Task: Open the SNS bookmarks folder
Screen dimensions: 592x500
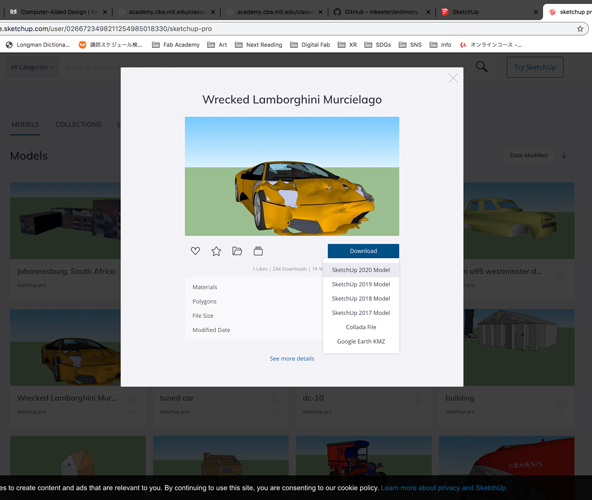Action: coord(410,45)
